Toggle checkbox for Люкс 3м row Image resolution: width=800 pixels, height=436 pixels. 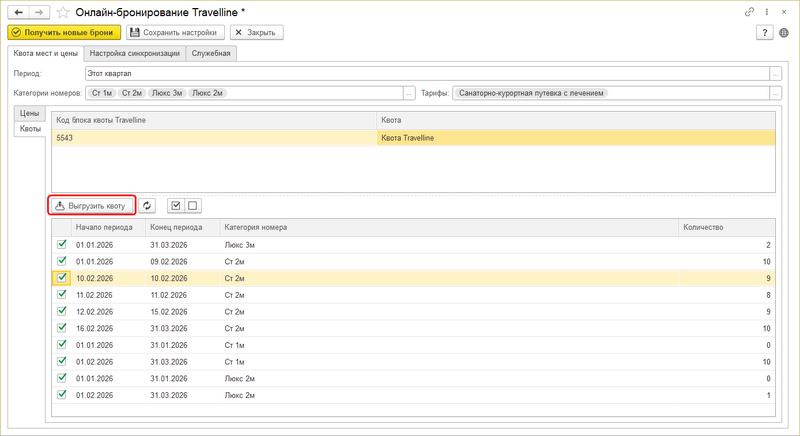(62, 244)
